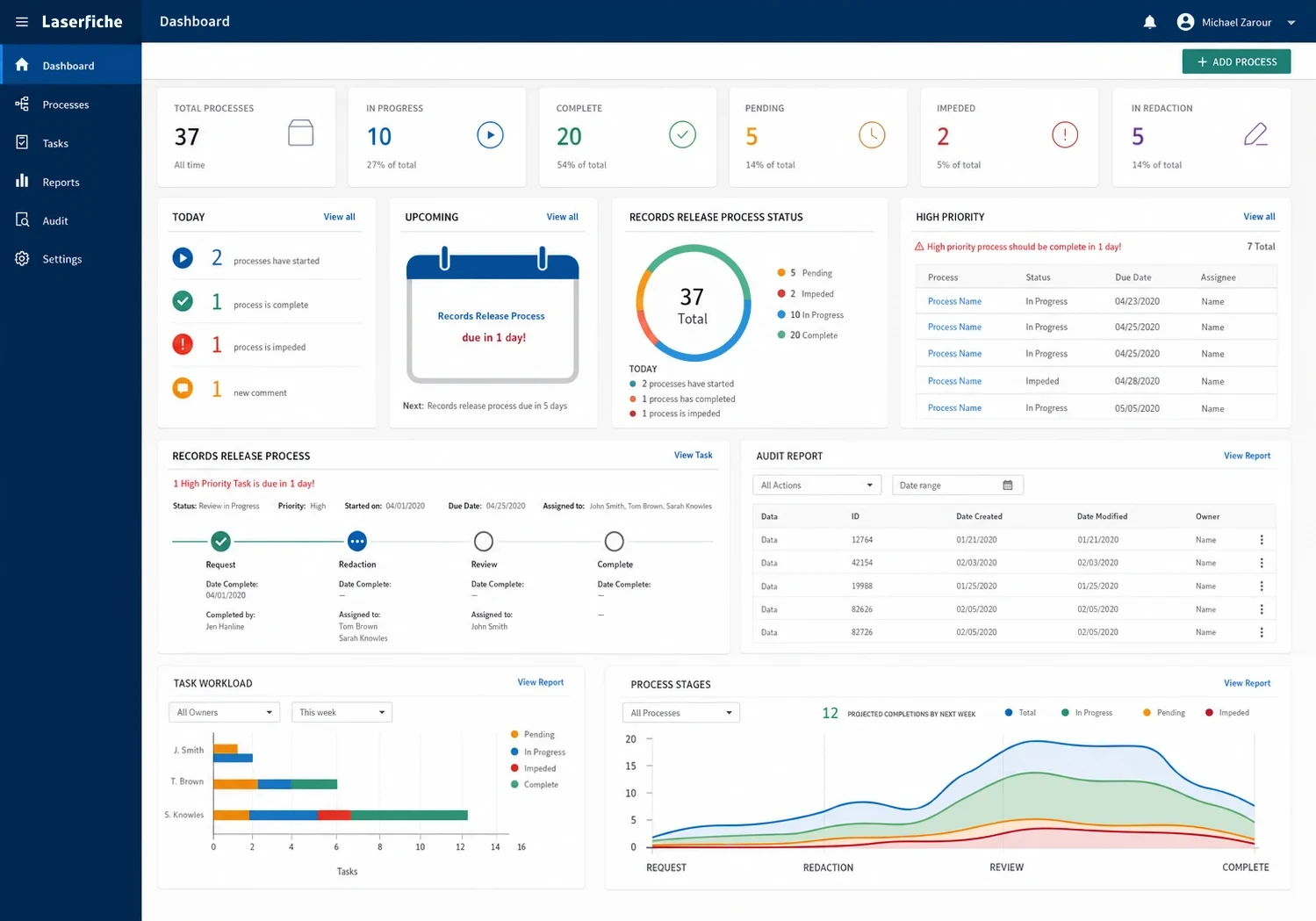The width and height of the screenshot is (1316, 921).
Task: Open the options menu for audit ID 82726
Action: point(1262,632)
